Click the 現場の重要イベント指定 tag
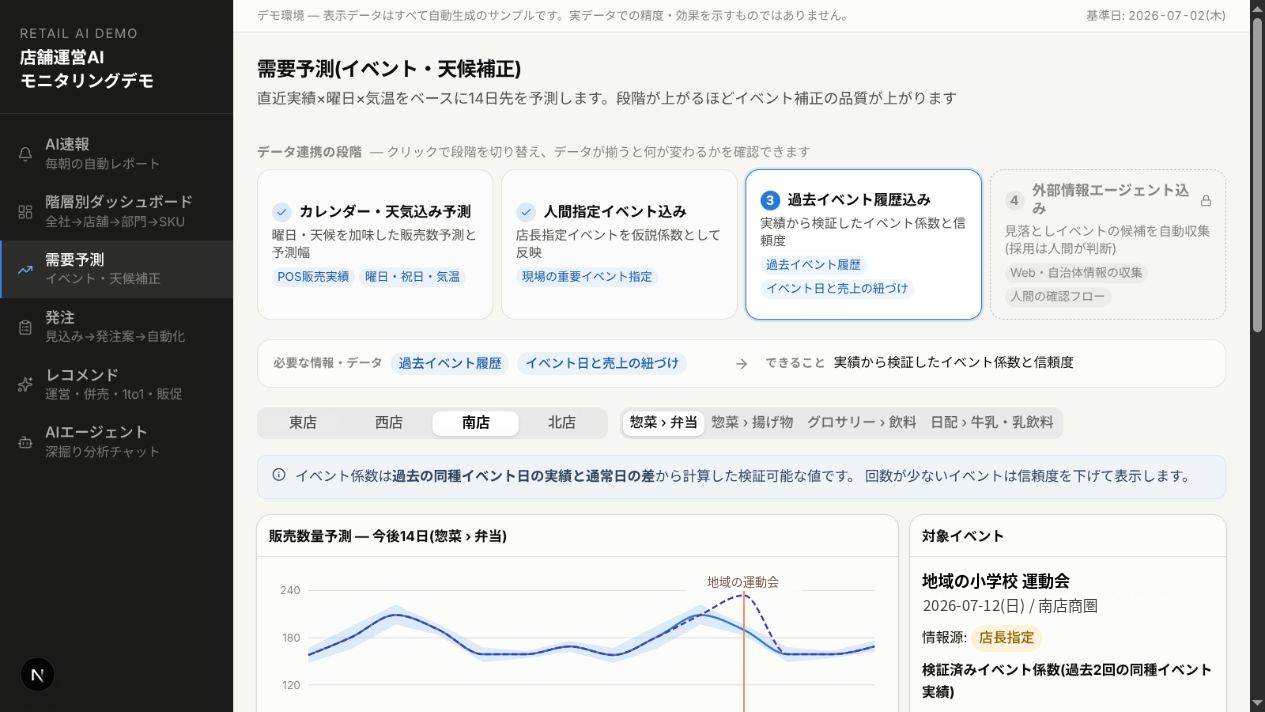 pos(587,277)
